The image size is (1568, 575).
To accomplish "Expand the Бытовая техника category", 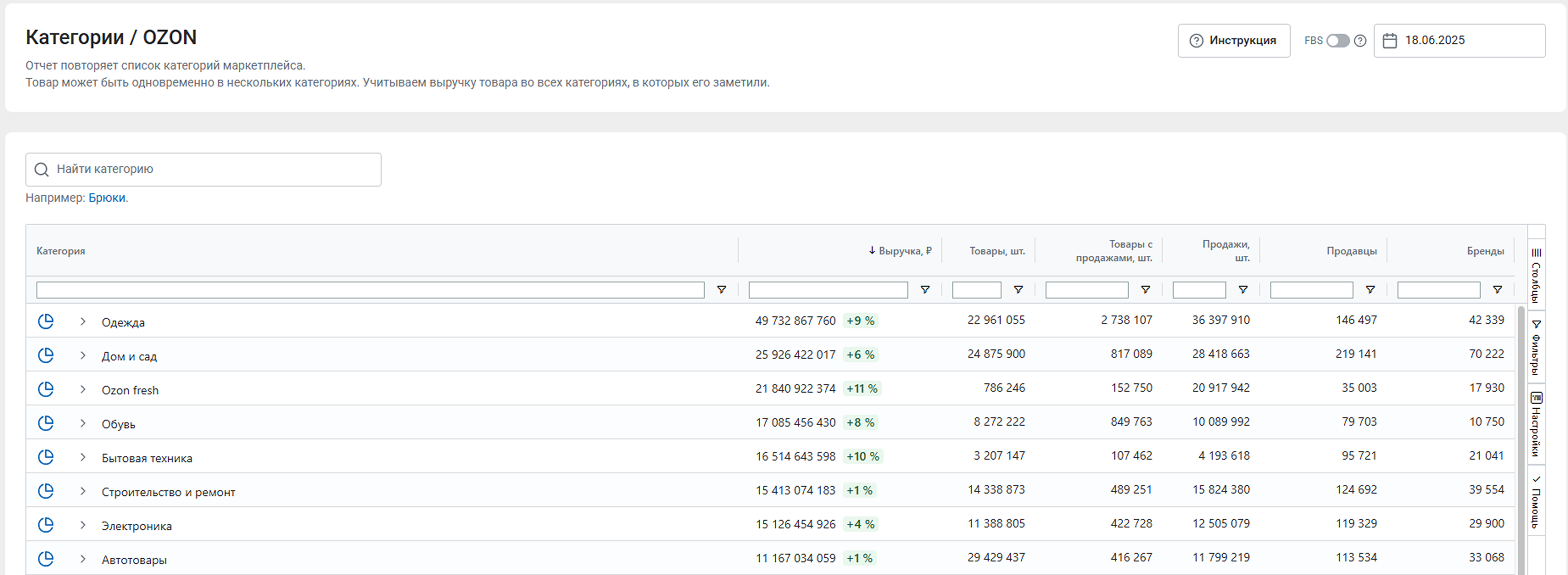I will [83, 457].
